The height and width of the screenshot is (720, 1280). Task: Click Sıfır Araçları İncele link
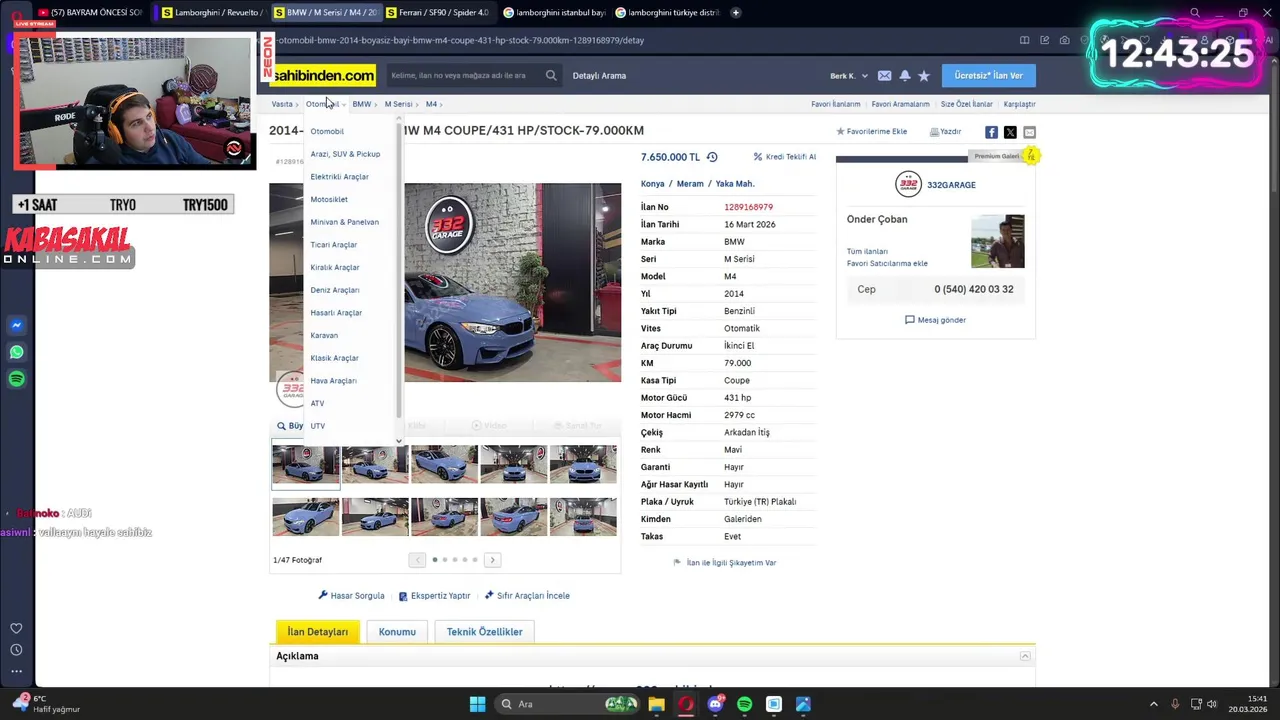pyautogui.click(x=527, y=596)
